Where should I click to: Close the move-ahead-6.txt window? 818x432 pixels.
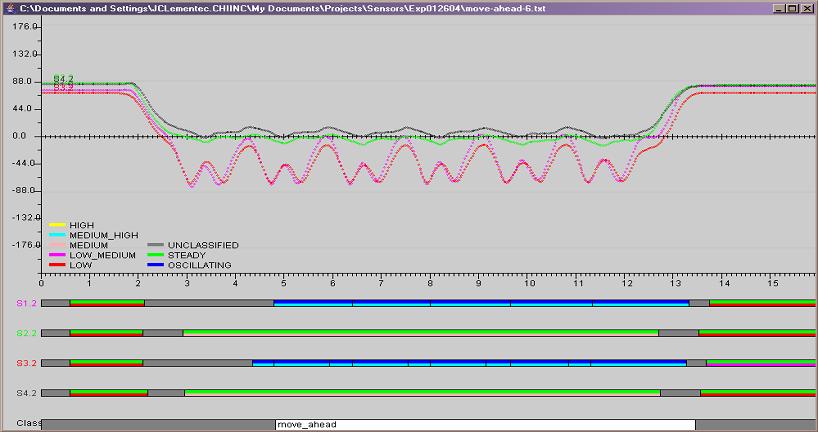click(x=807, y=7)
